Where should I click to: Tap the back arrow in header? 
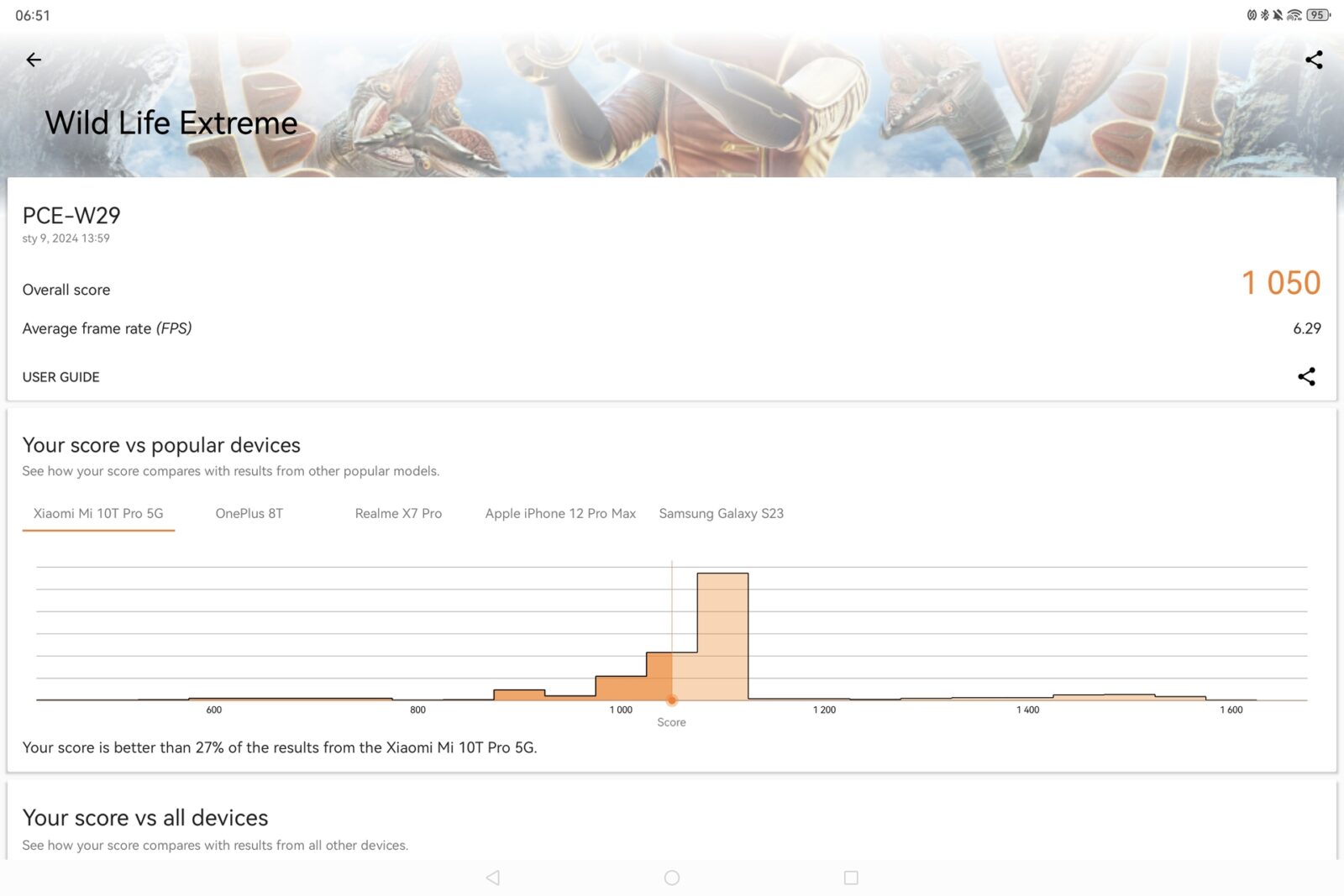34,60
